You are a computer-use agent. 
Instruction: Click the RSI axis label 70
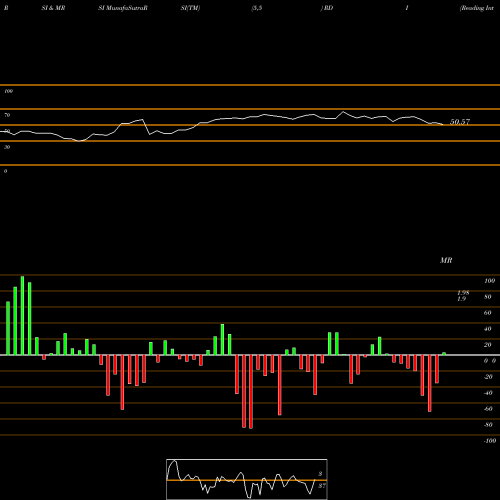tap(7, 115)
